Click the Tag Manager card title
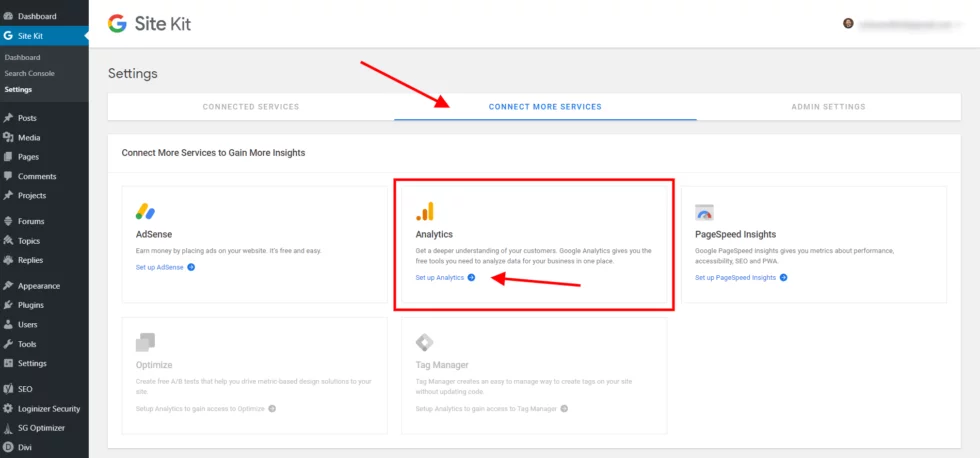Screen dimensions: 980x458 coord(442,365)
